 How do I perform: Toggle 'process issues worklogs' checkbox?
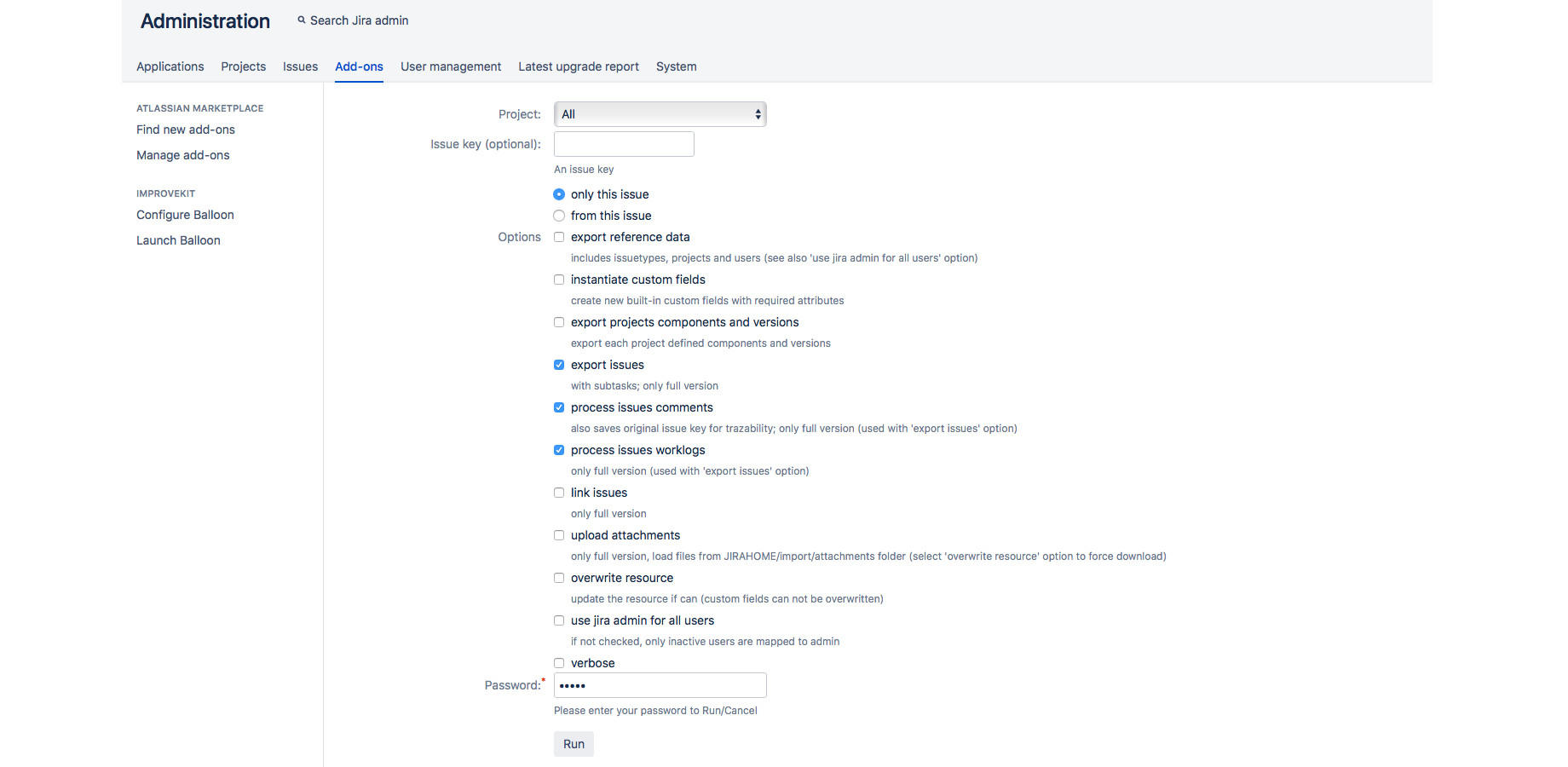(559, 450)
